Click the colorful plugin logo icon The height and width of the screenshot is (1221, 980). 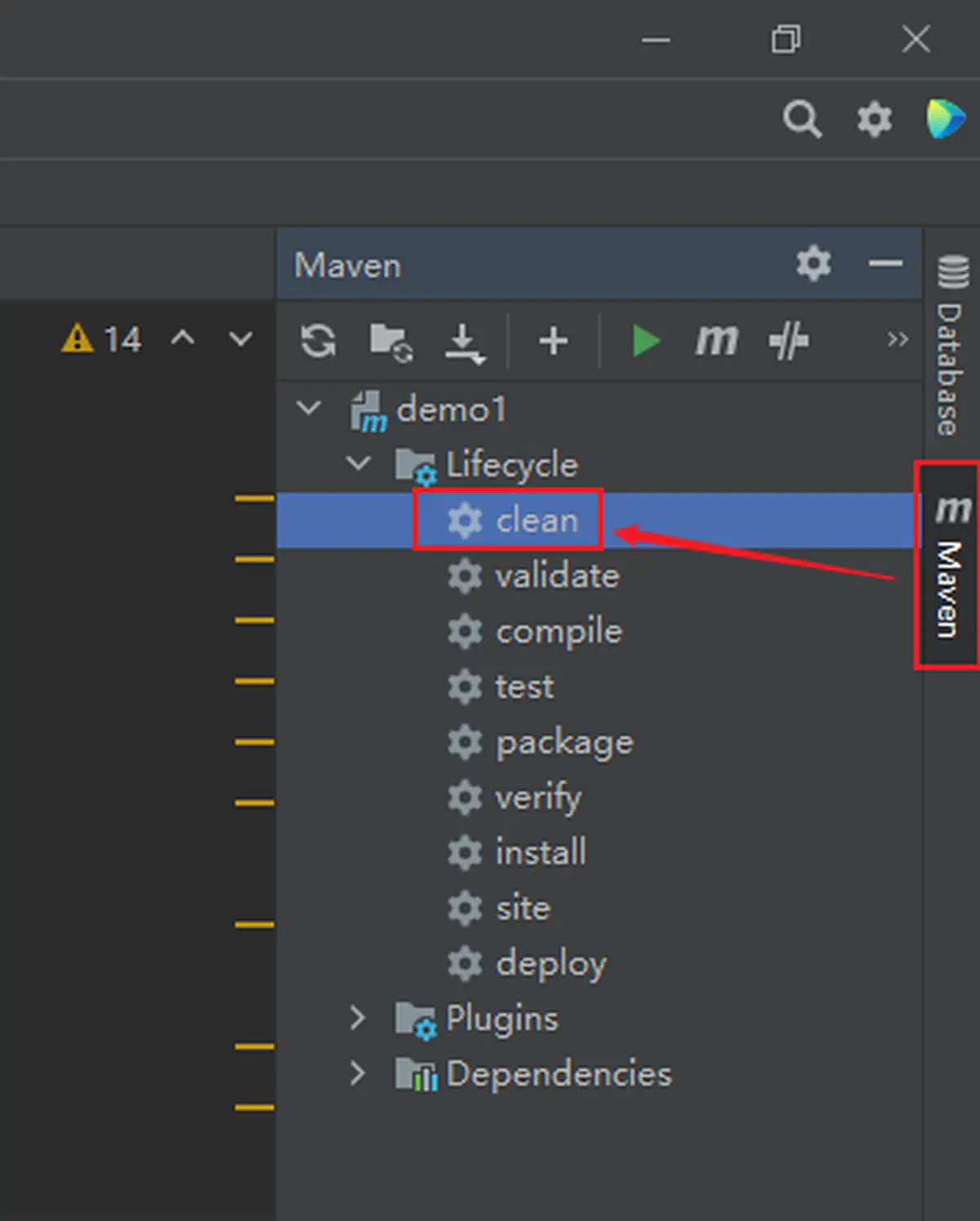(x=945, y=118)
